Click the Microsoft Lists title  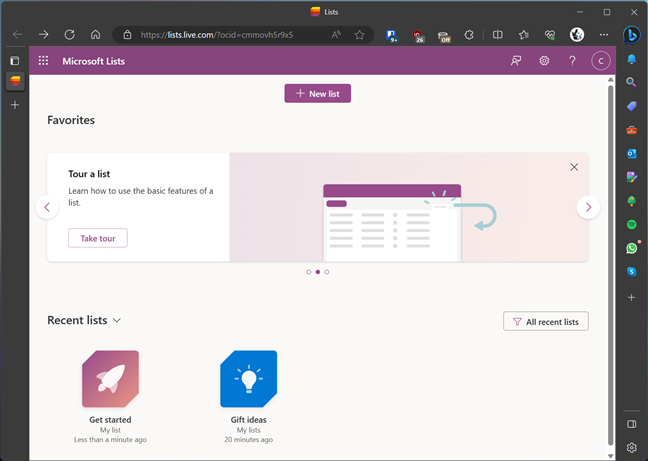(93, 61)
